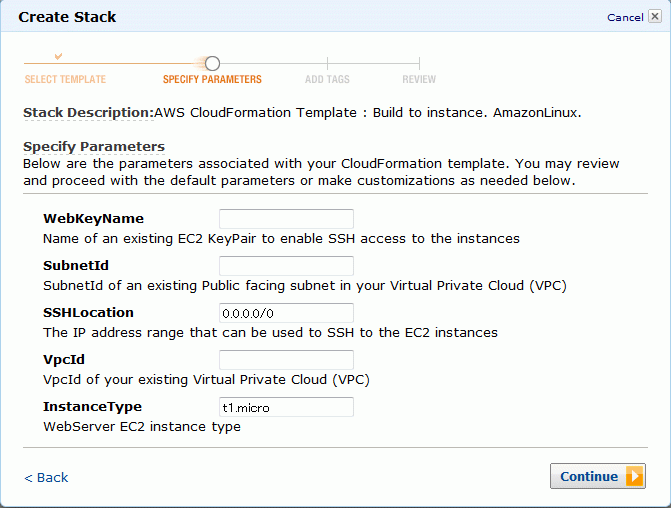Viewport: 671px width, 508px height.
Task: Open the Review step label
Action: coord(419,79)
